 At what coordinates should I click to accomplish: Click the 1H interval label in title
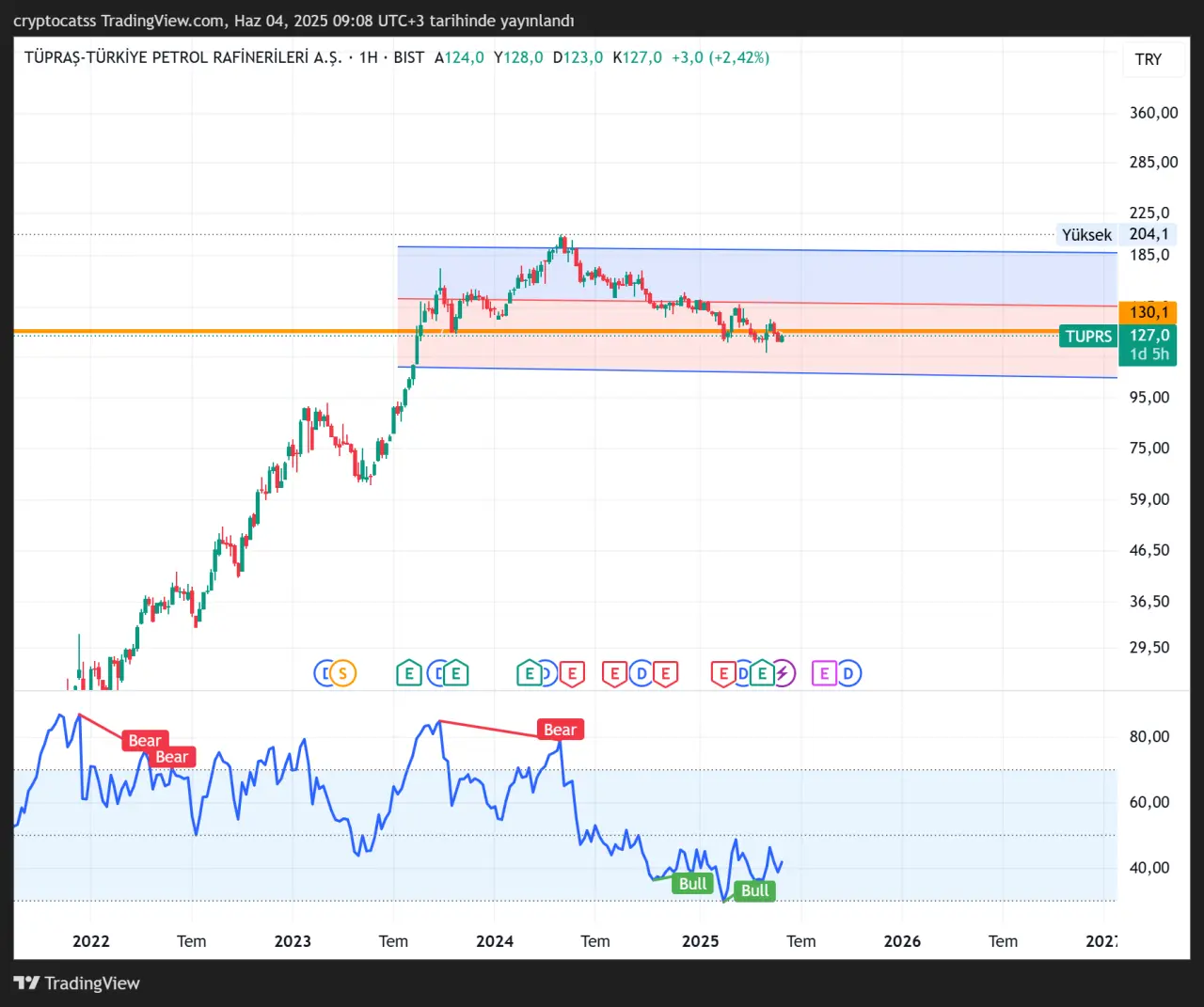coord(368,57)
